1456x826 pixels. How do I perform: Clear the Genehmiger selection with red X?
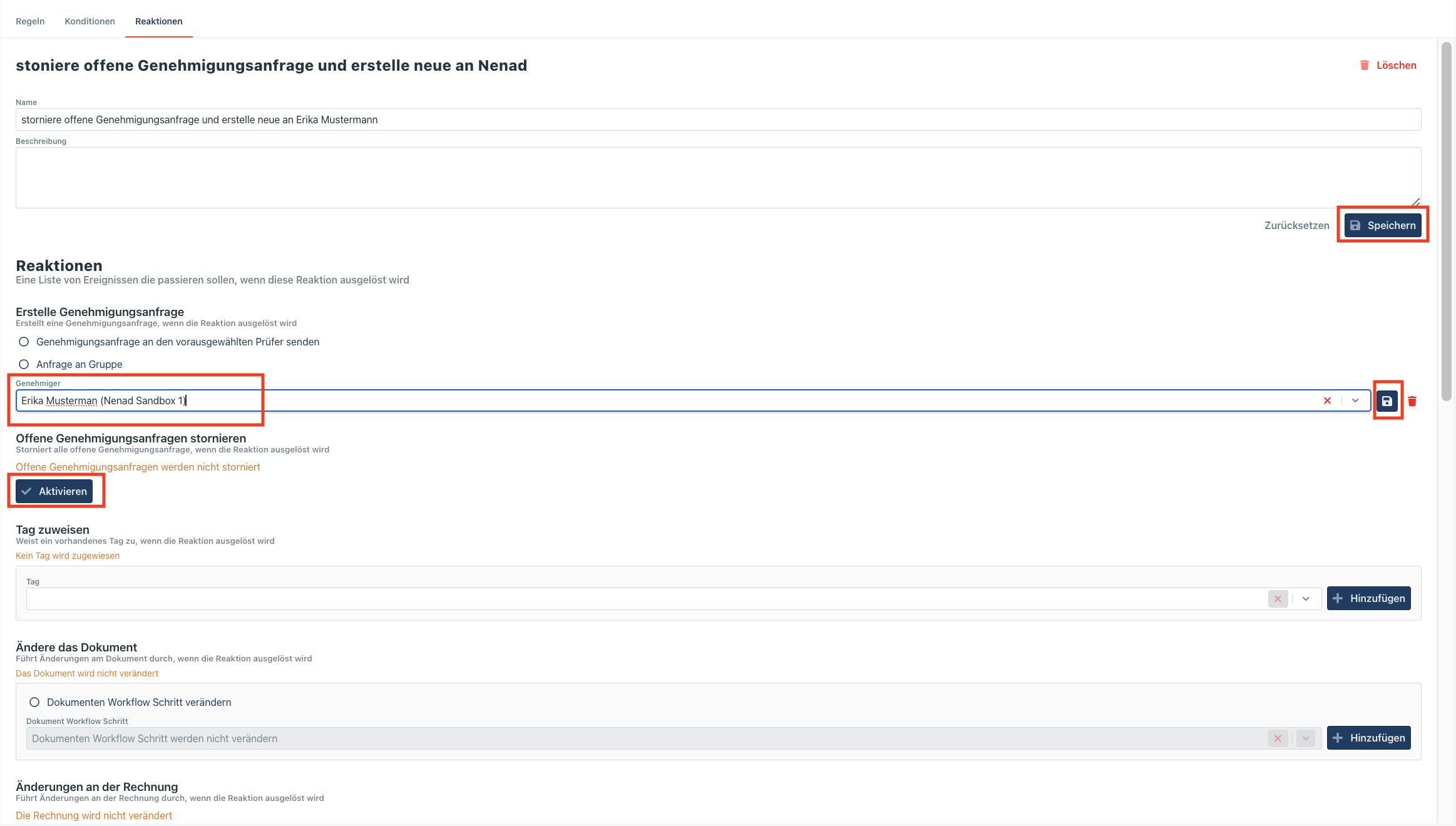pos(1327,400)
